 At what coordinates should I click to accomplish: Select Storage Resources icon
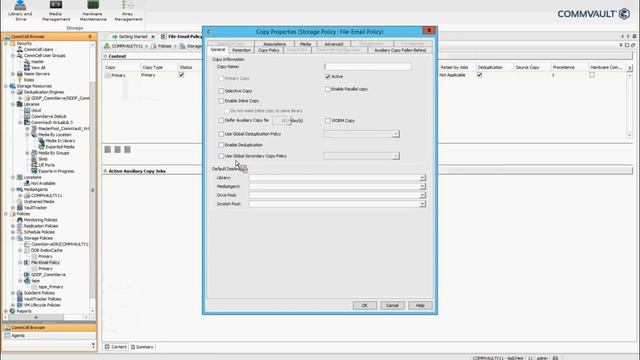13,86
